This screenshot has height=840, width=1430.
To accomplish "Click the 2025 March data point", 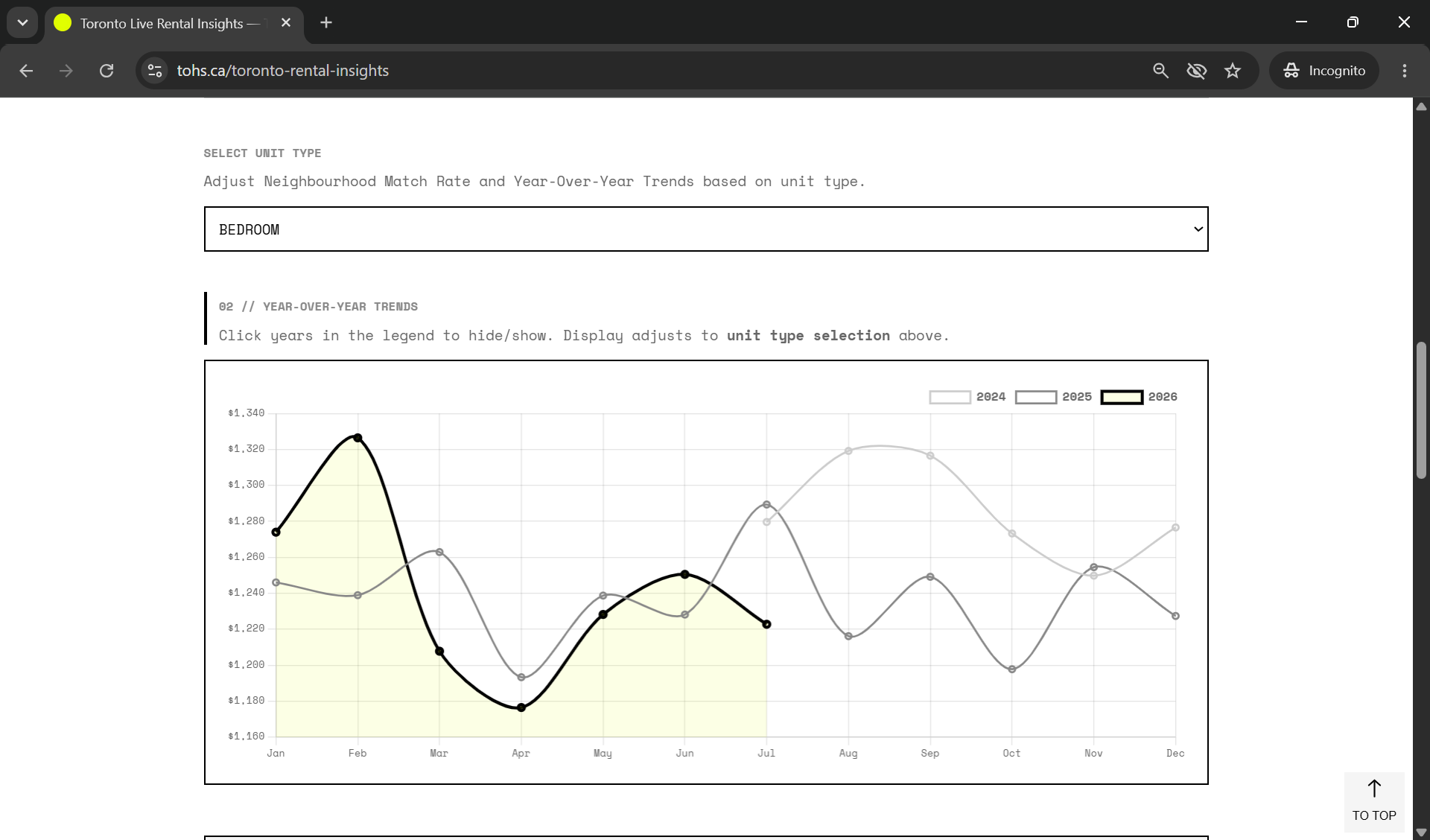I will coord(439,553).
